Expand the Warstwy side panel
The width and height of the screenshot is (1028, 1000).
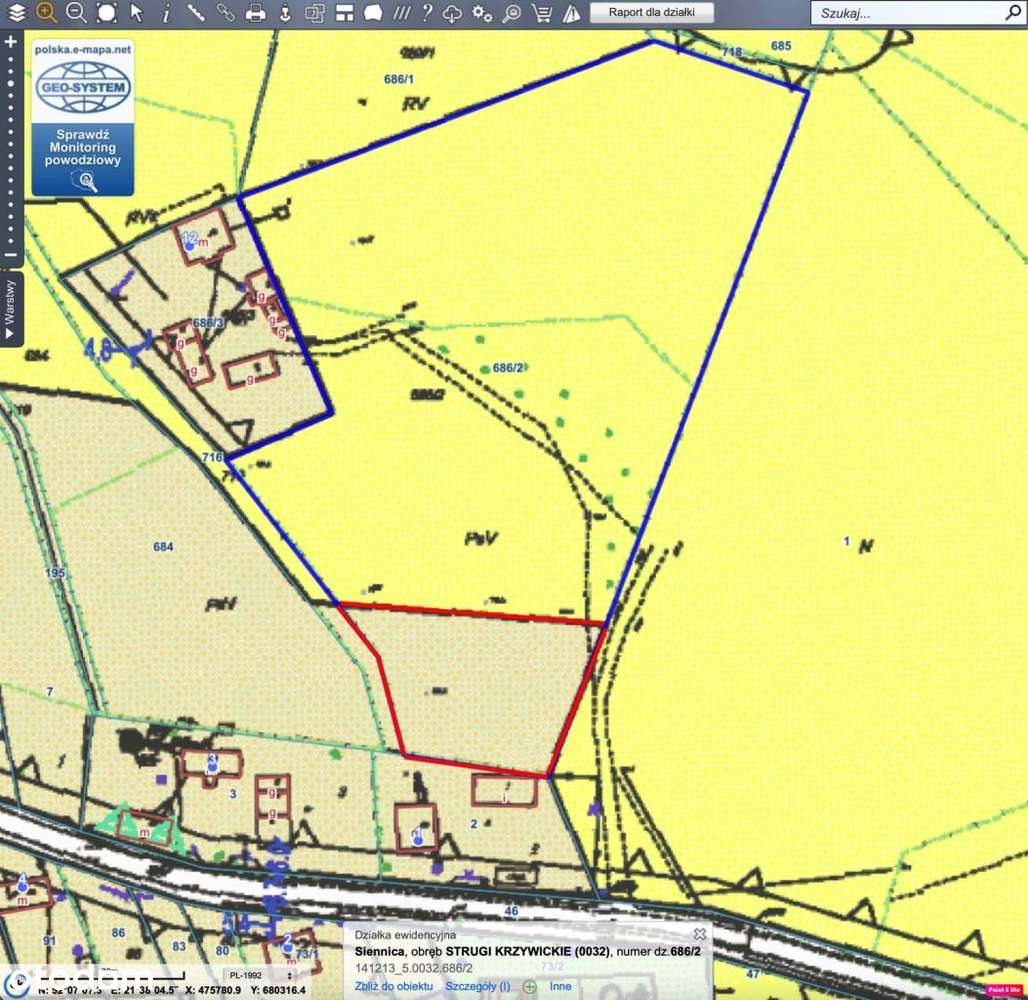[9, 309]
